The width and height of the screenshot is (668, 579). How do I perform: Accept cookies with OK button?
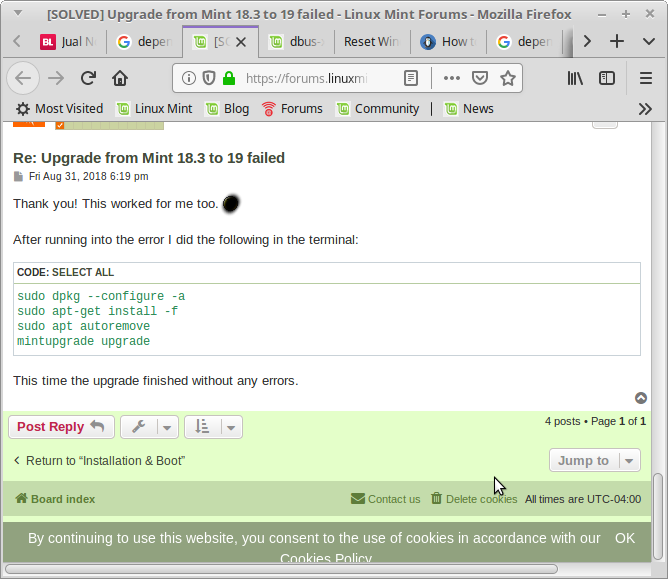tap(625, 538)
